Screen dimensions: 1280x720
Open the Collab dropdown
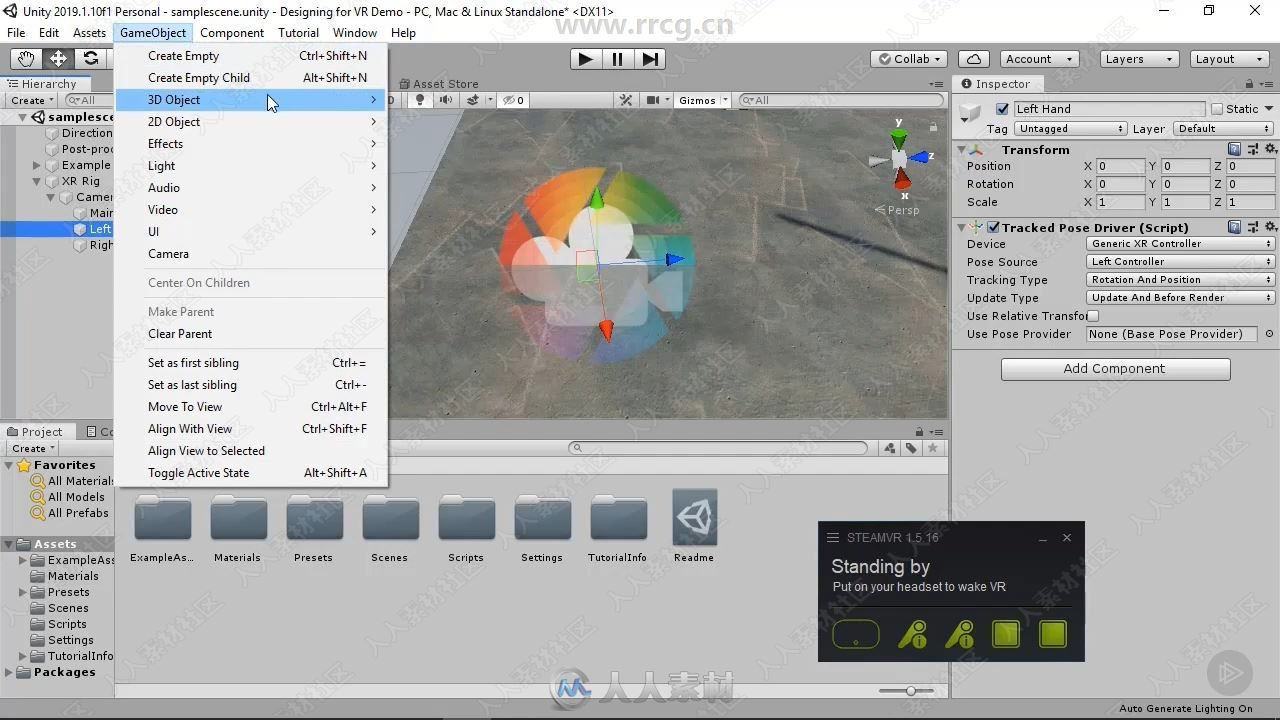910,59
